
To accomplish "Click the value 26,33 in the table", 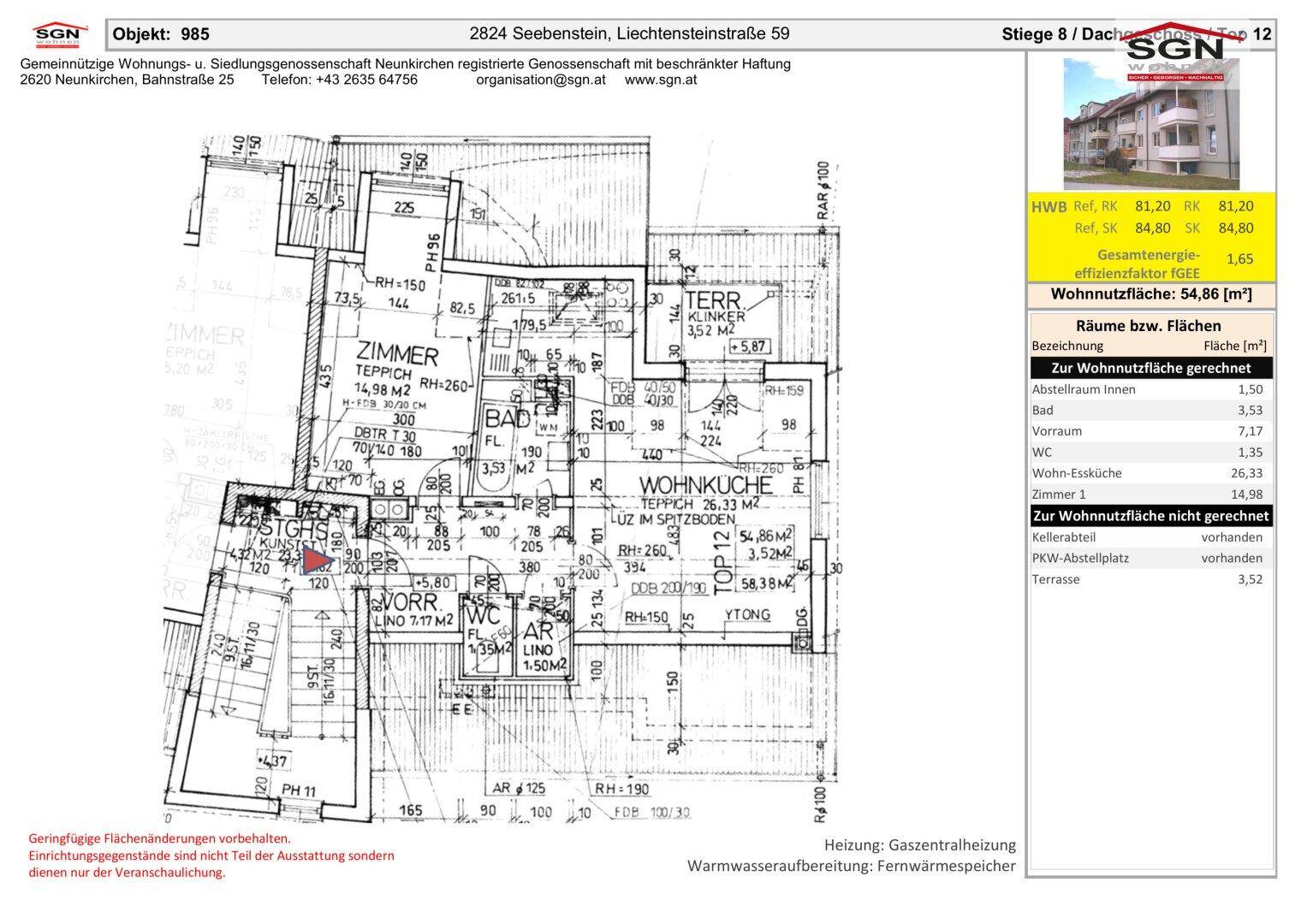I will pos(1246,473).
